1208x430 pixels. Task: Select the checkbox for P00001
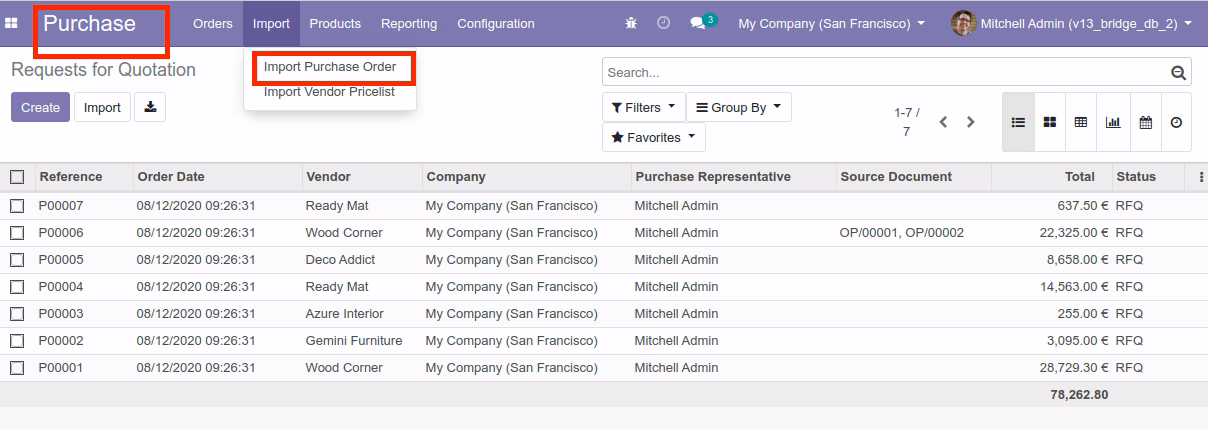(17, 368)
